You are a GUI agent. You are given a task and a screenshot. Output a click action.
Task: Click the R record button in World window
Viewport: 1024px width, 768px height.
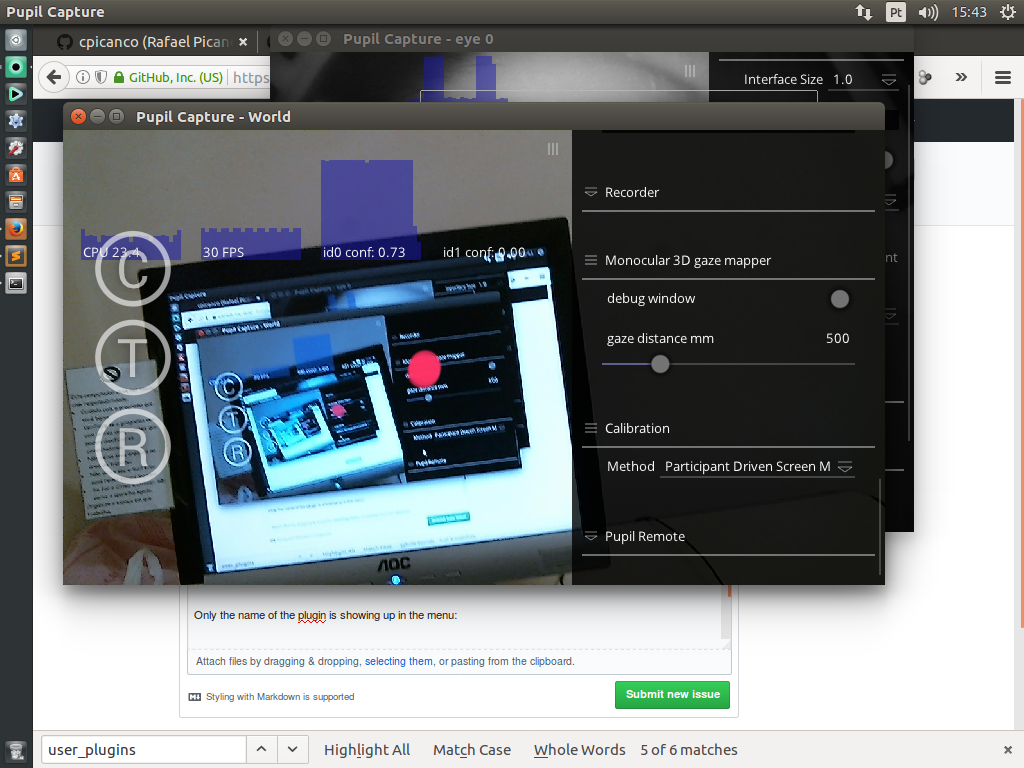click(x=133, y=446)
